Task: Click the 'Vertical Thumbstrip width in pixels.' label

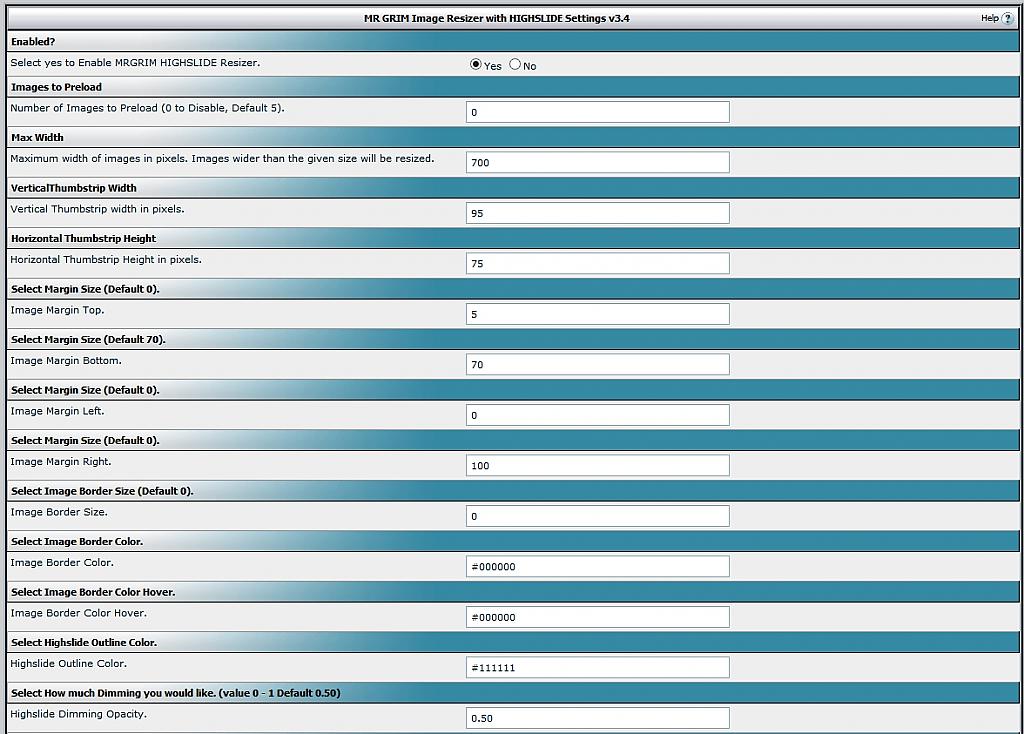Action: 97,209
